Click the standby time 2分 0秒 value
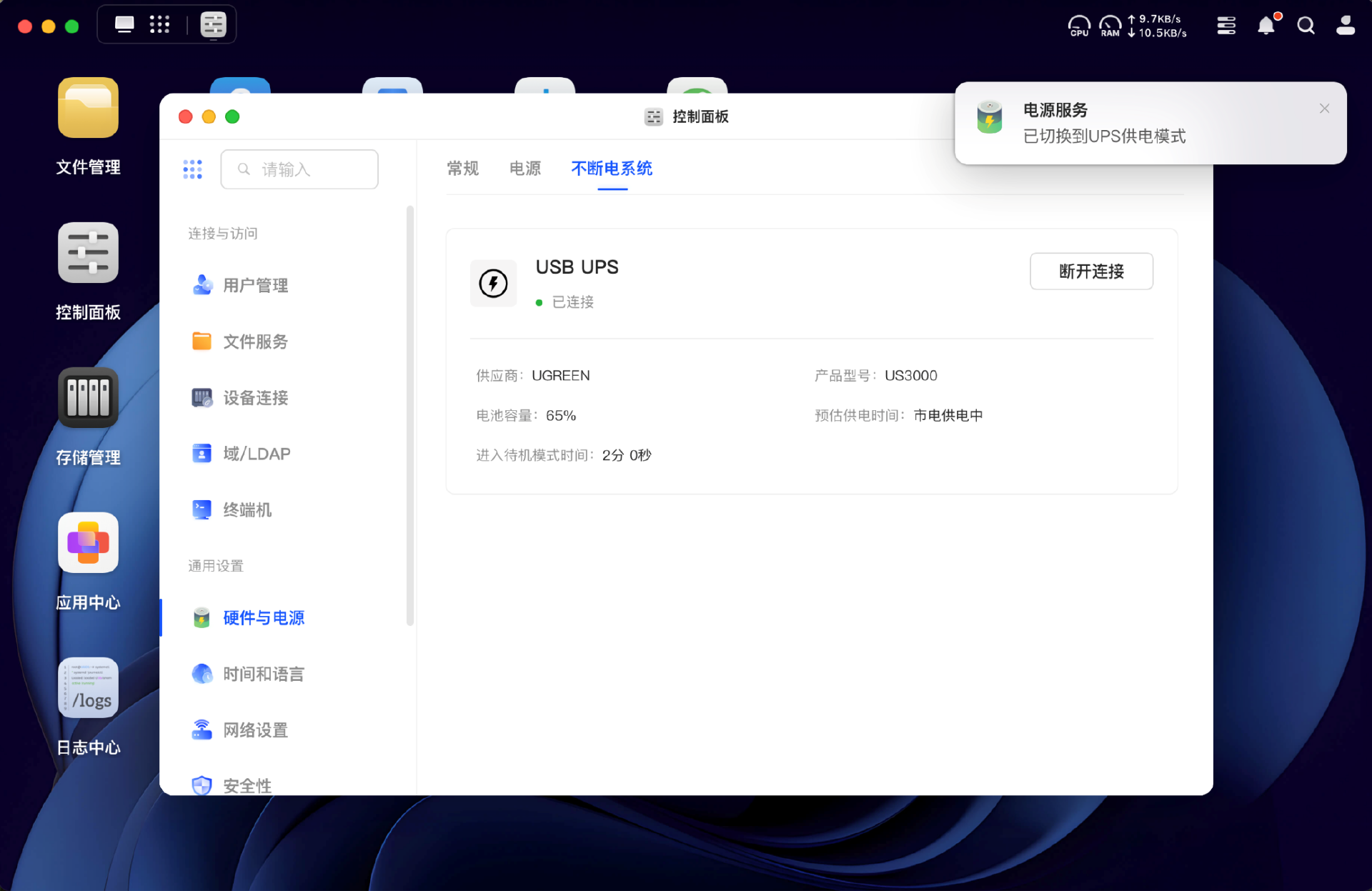1372x891 pixels. 627,455
